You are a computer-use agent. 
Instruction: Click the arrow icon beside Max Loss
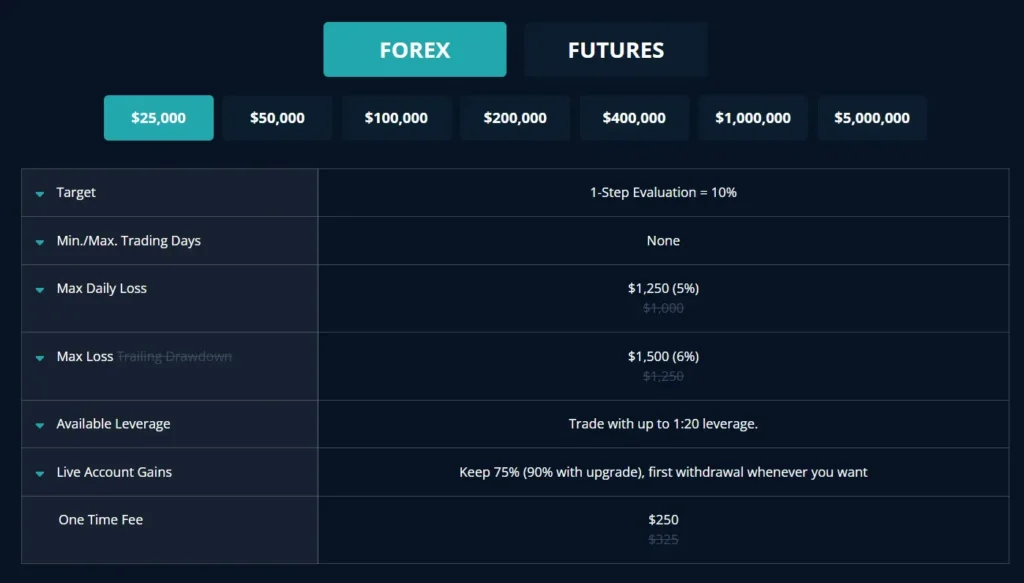coord(40,358)
